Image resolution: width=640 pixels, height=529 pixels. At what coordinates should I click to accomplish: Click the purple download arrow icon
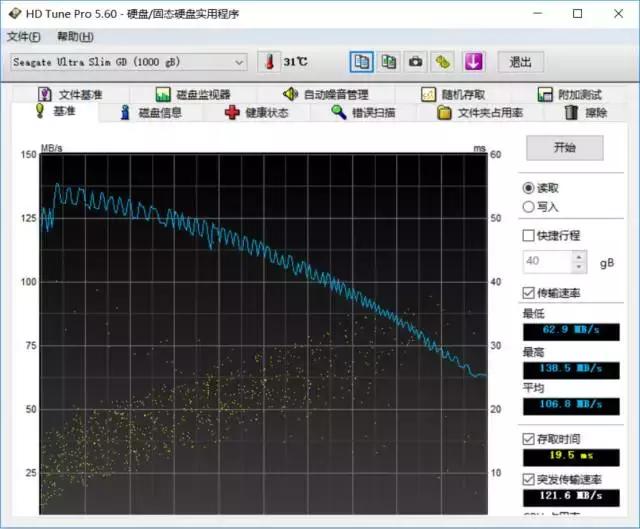pyautogui.click(x=472, y=62)
